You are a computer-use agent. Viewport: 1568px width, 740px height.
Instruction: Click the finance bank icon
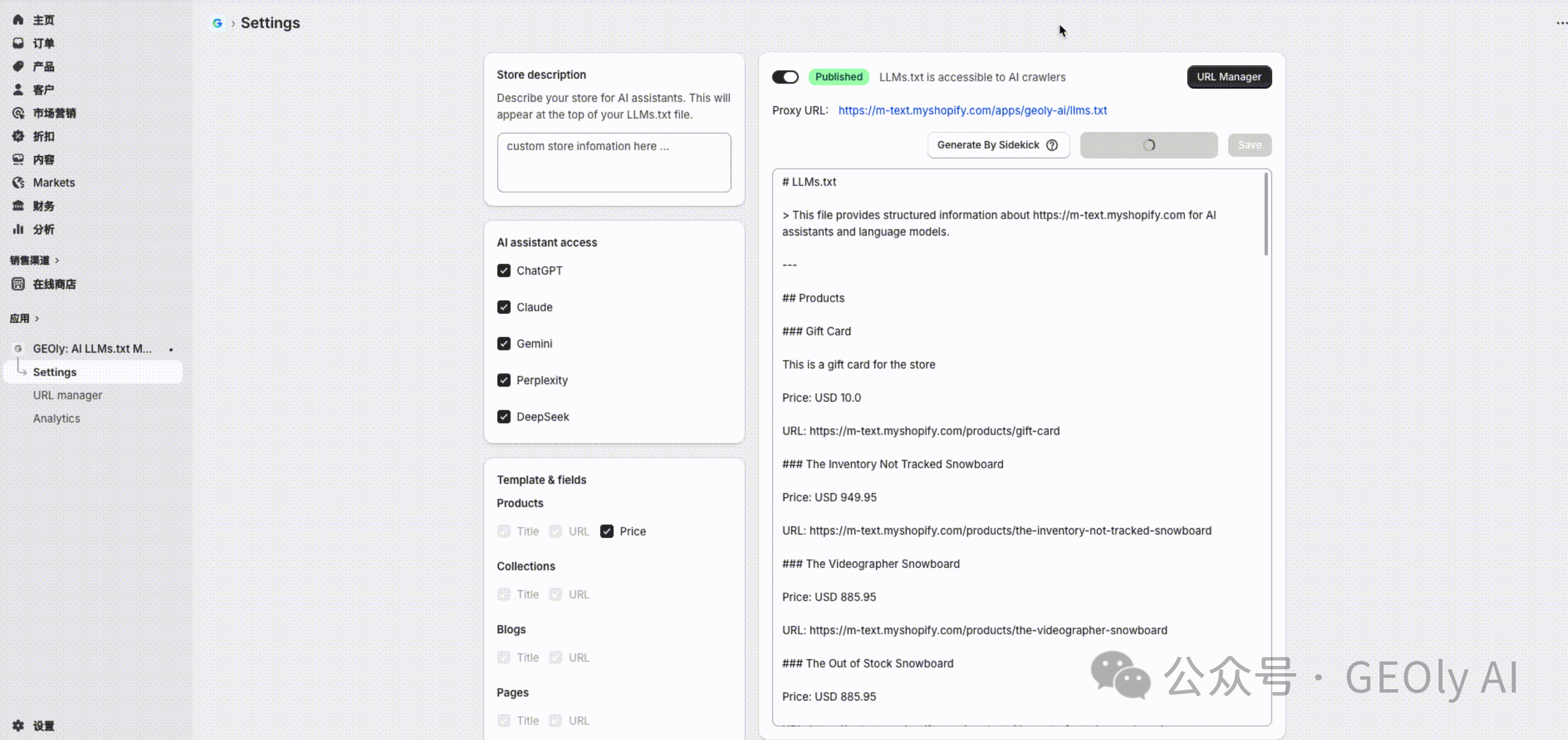pyautogui.click(x=18, y=206)
